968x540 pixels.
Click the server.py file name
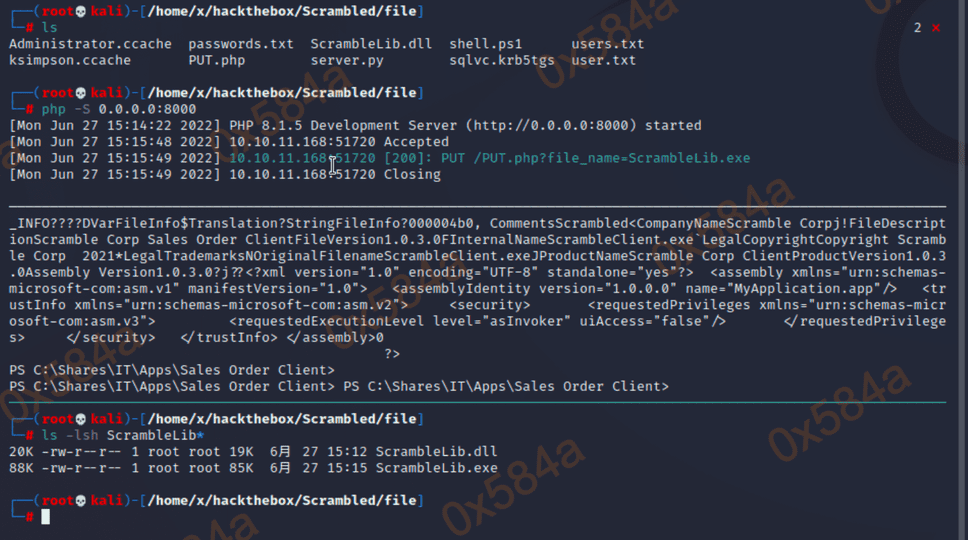click(x=347, y=60)
